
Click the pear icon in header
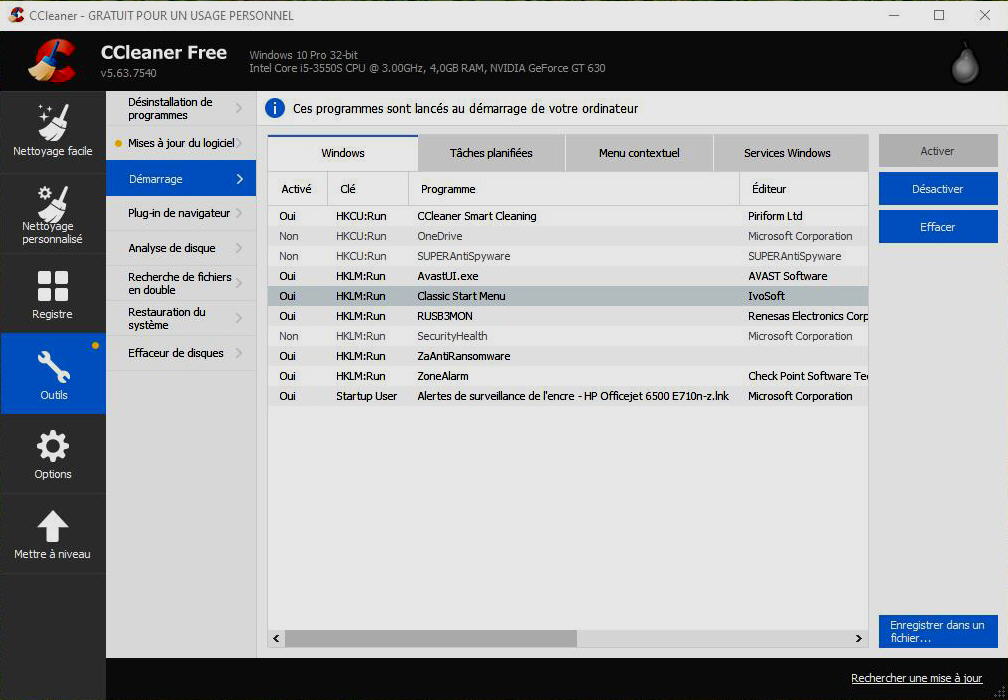tap(965, 62)
